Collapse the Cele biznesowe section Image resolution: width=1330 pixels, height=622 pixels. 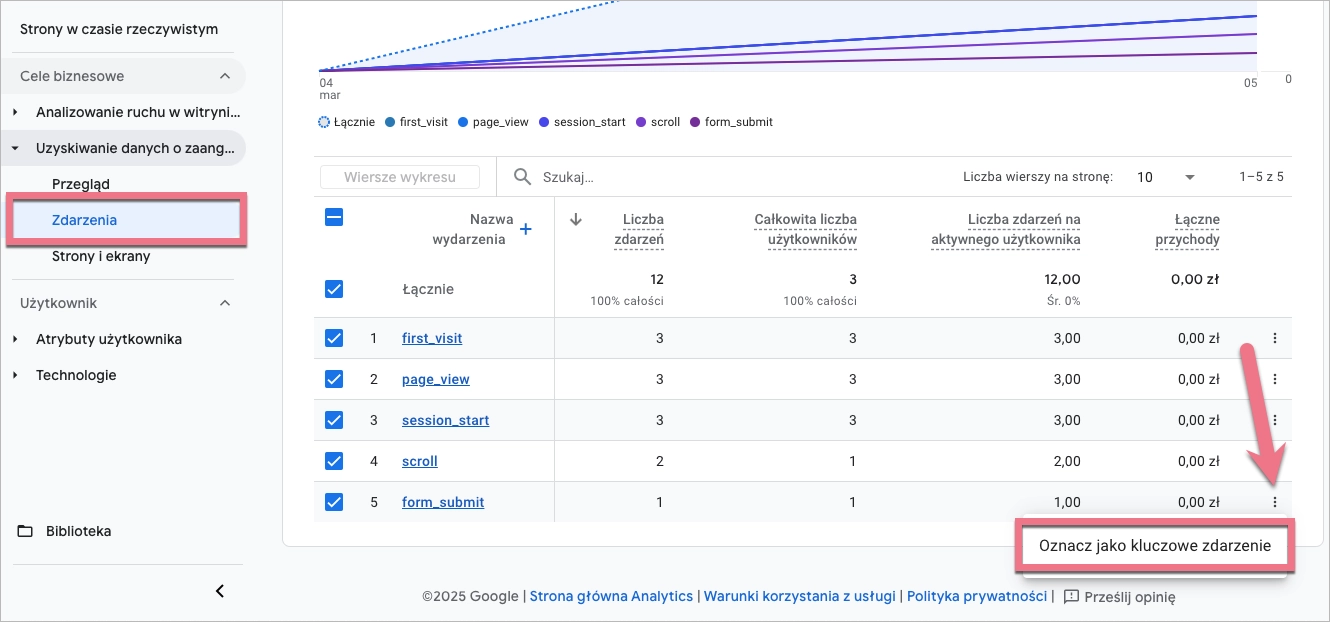click(225, 76)
